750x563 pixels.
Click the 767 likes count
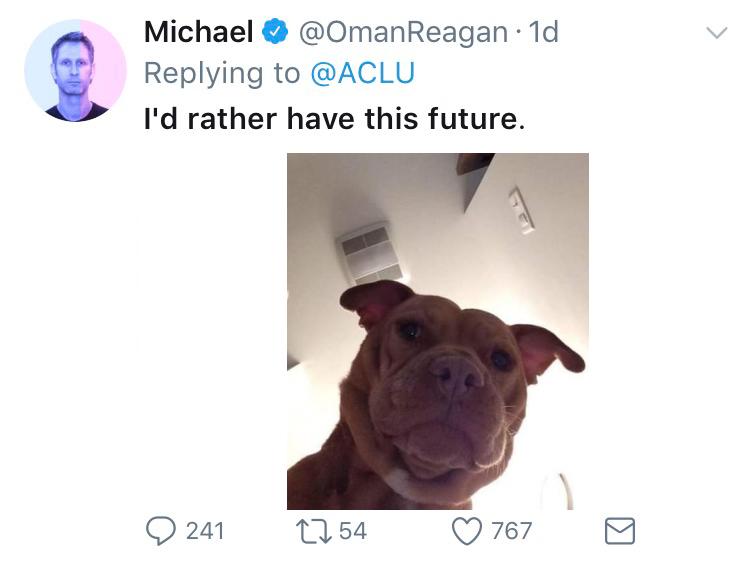click(512, 531)
